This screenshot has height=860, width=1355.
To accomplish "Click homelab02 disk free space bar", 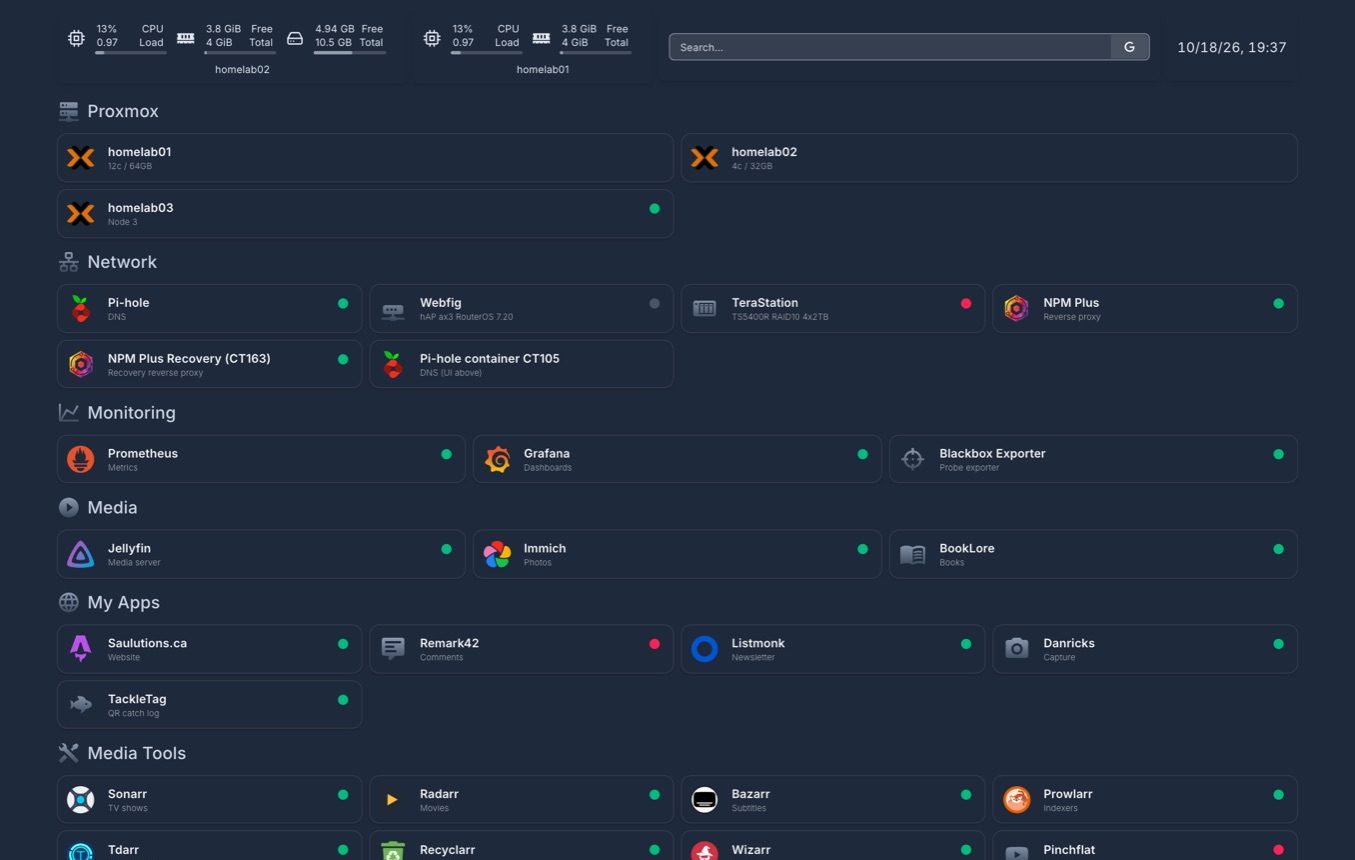I will click(350, 53).
